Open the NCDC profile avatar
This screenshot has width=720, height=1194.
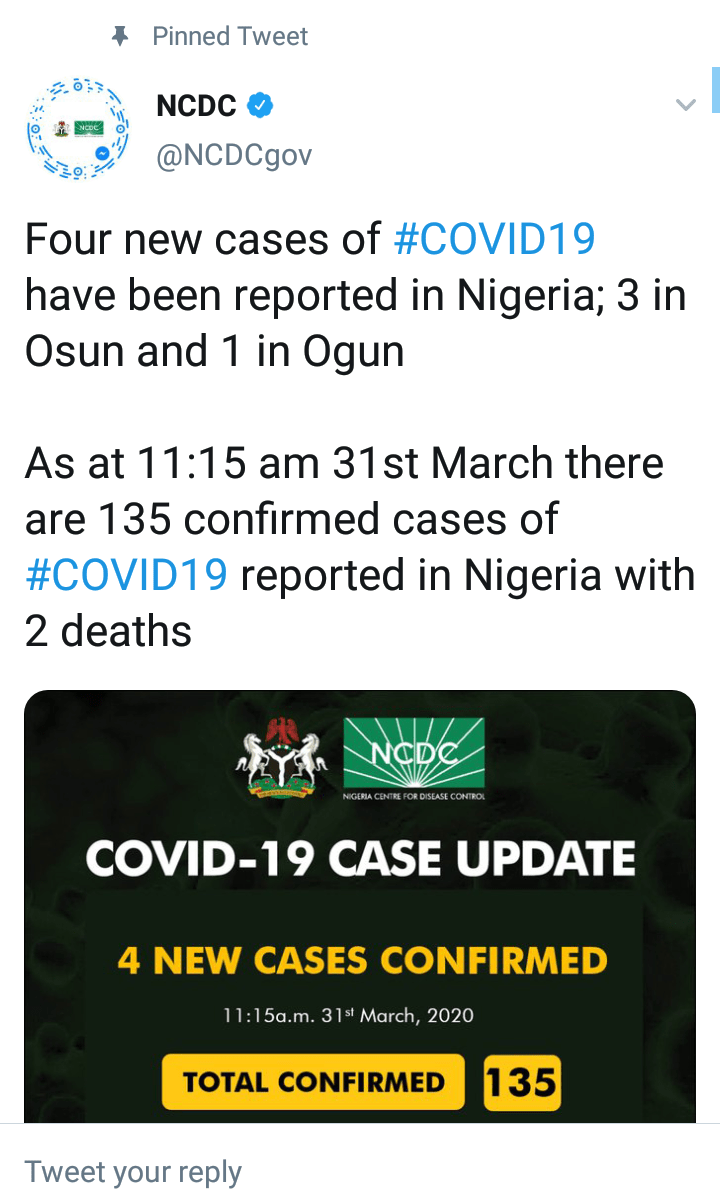pyautogui.click(x=78, y=129)
